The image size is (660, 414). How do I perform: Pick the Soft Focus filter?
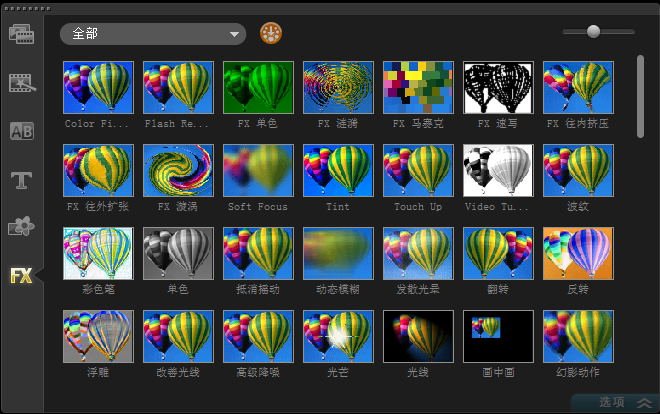pyautogui.click(x=258, y=170)
